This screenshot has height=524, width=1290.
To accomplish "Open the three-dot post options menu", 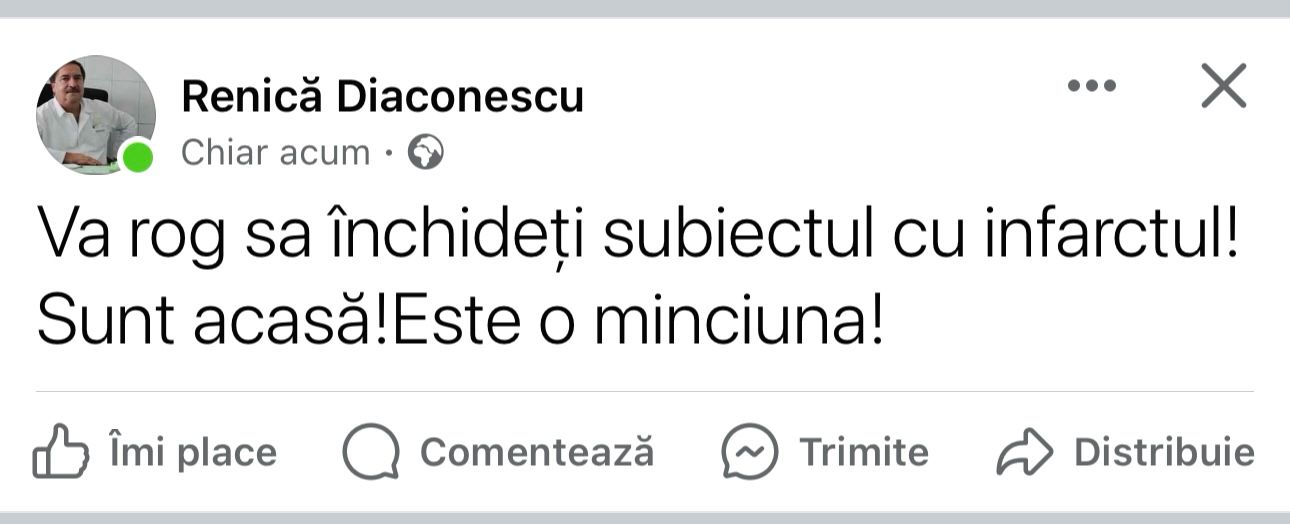I will 1091,86.
